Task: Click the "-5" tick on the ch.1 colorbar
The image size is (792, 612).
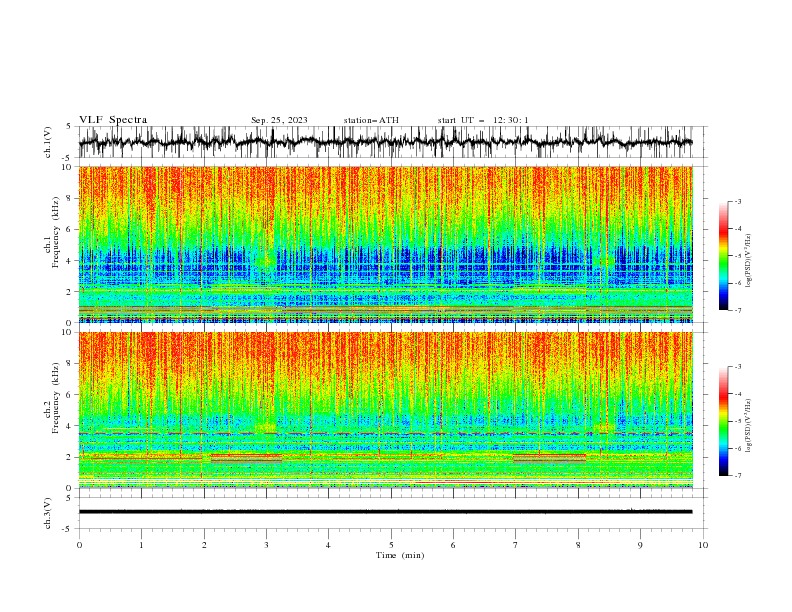Action: 738,256
